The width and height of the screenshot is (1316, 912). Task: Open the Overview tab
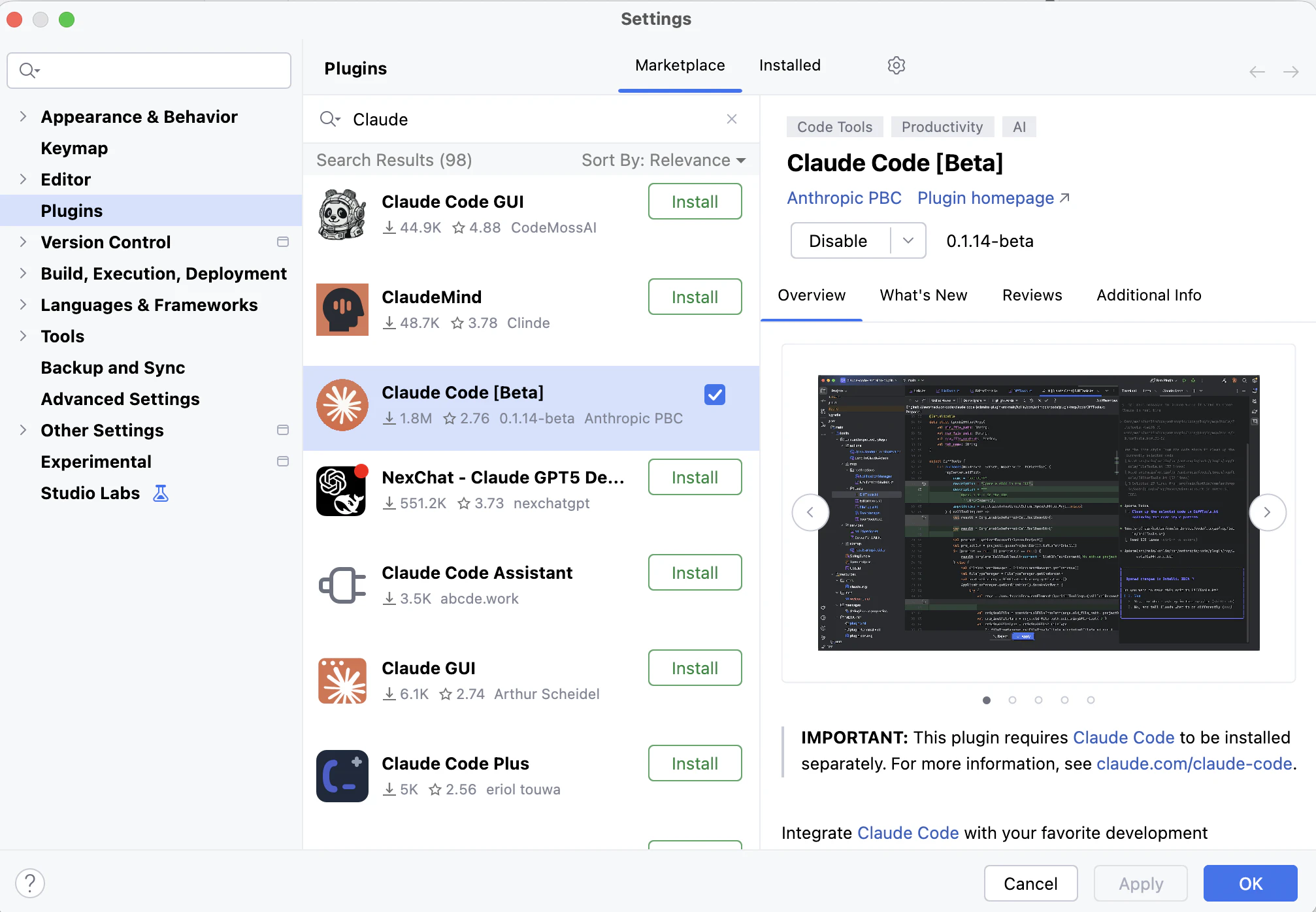coord(812,295)
